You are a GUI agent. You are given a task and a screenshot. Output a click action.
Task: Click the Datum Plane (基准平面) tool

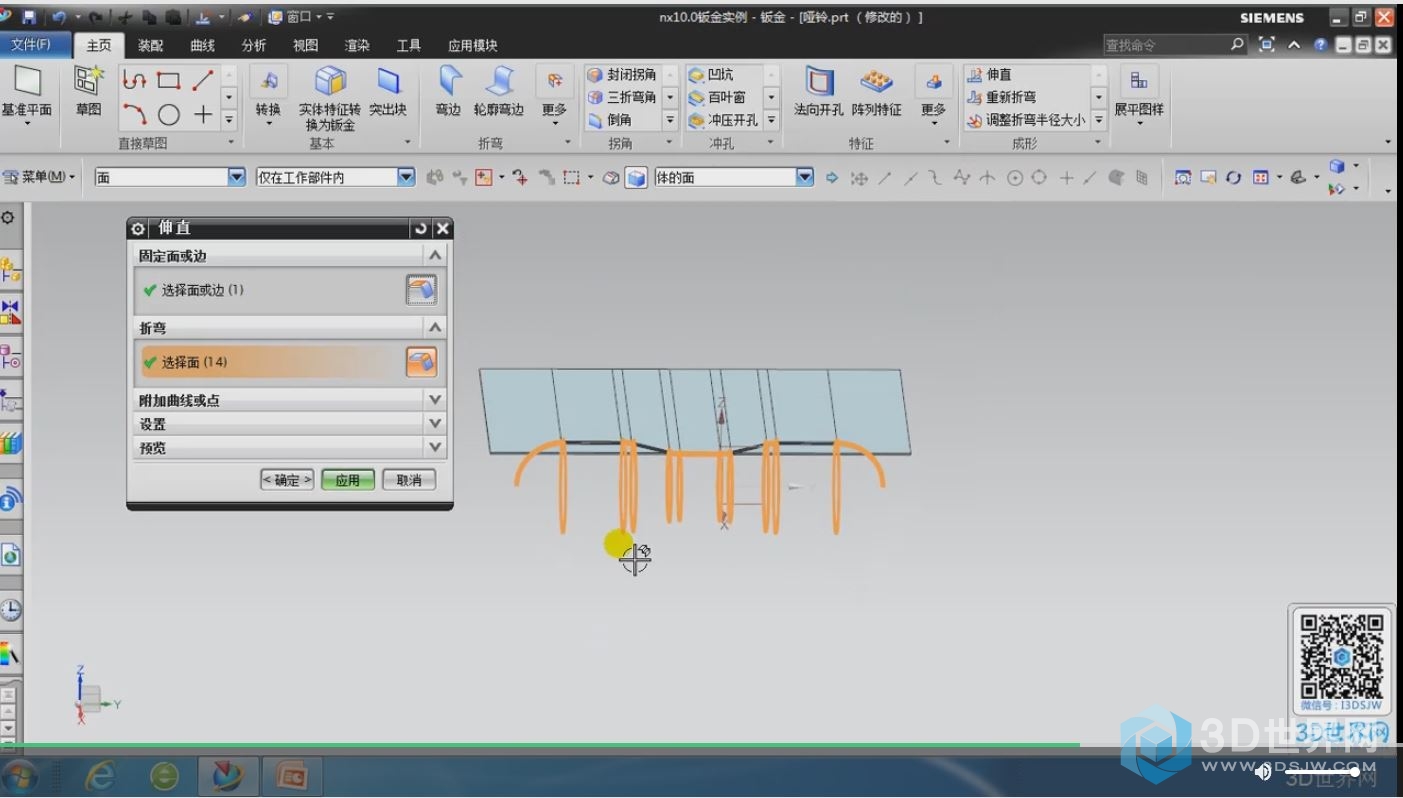[x=26, y=92]
